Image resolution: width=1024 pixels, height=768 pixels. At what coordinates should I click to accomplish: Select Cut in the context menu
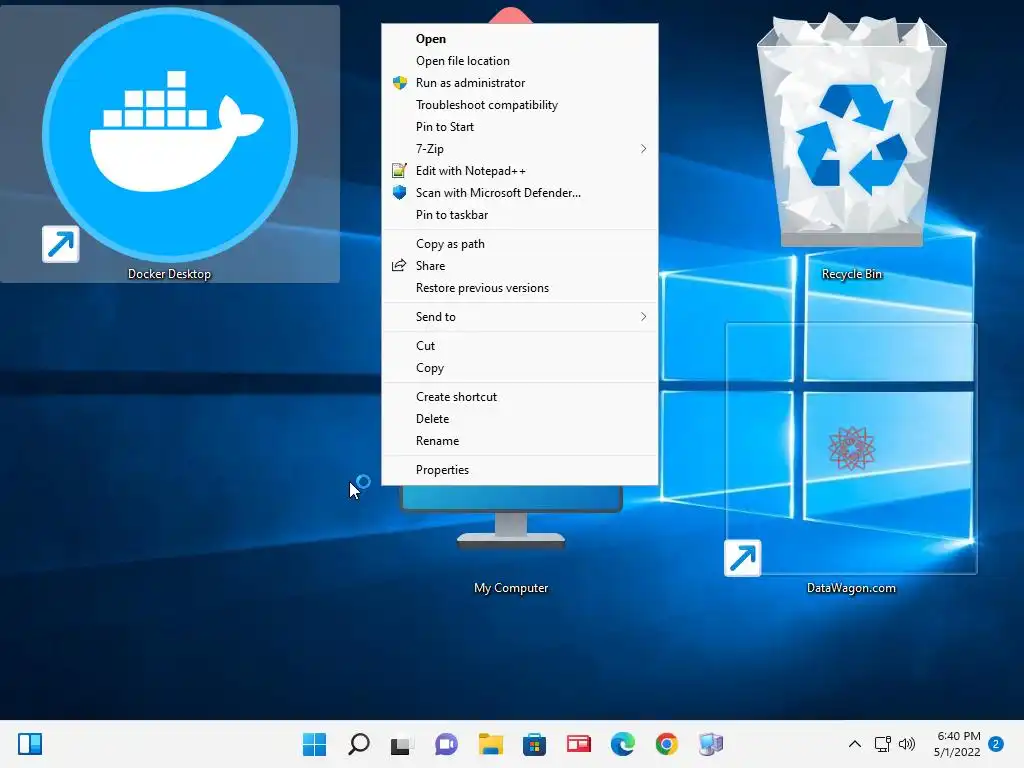coord(520,345)
